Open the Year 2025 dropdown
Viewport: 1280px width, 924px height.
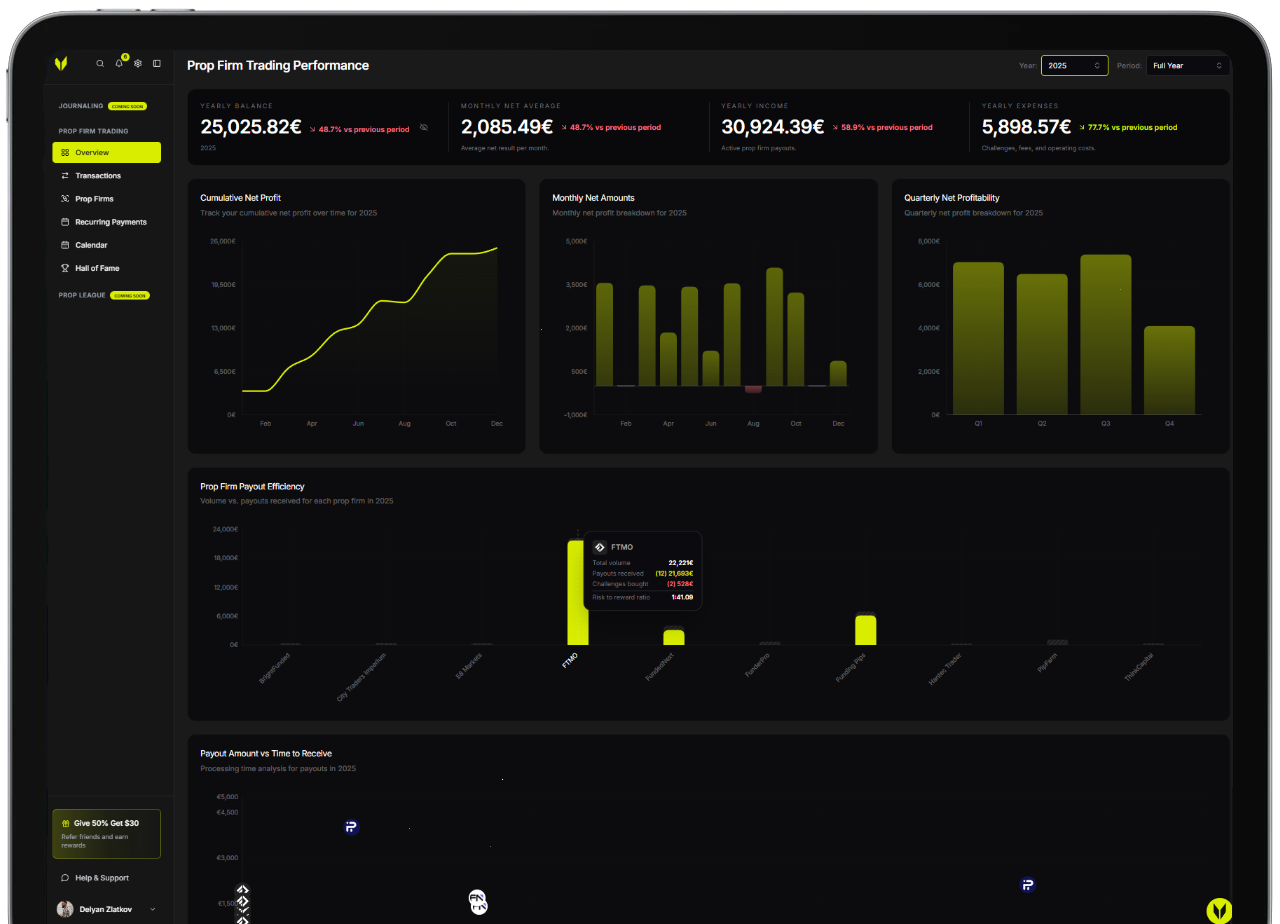point(1075,65)
